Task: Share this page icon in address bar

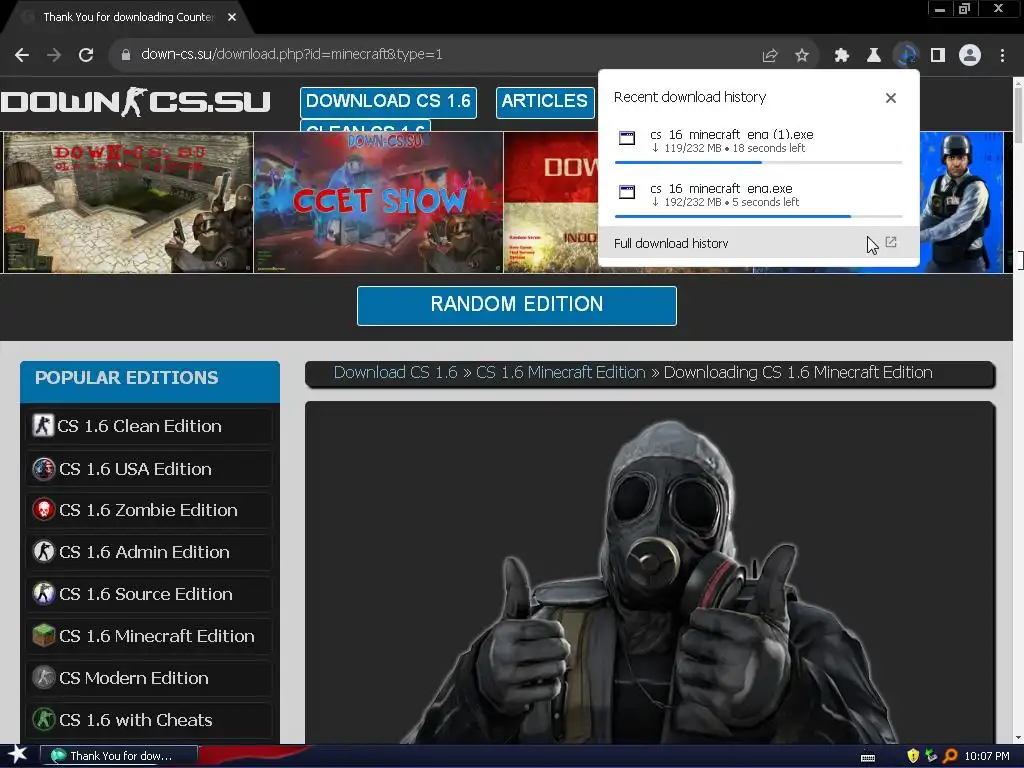Action: coord(770,56)
